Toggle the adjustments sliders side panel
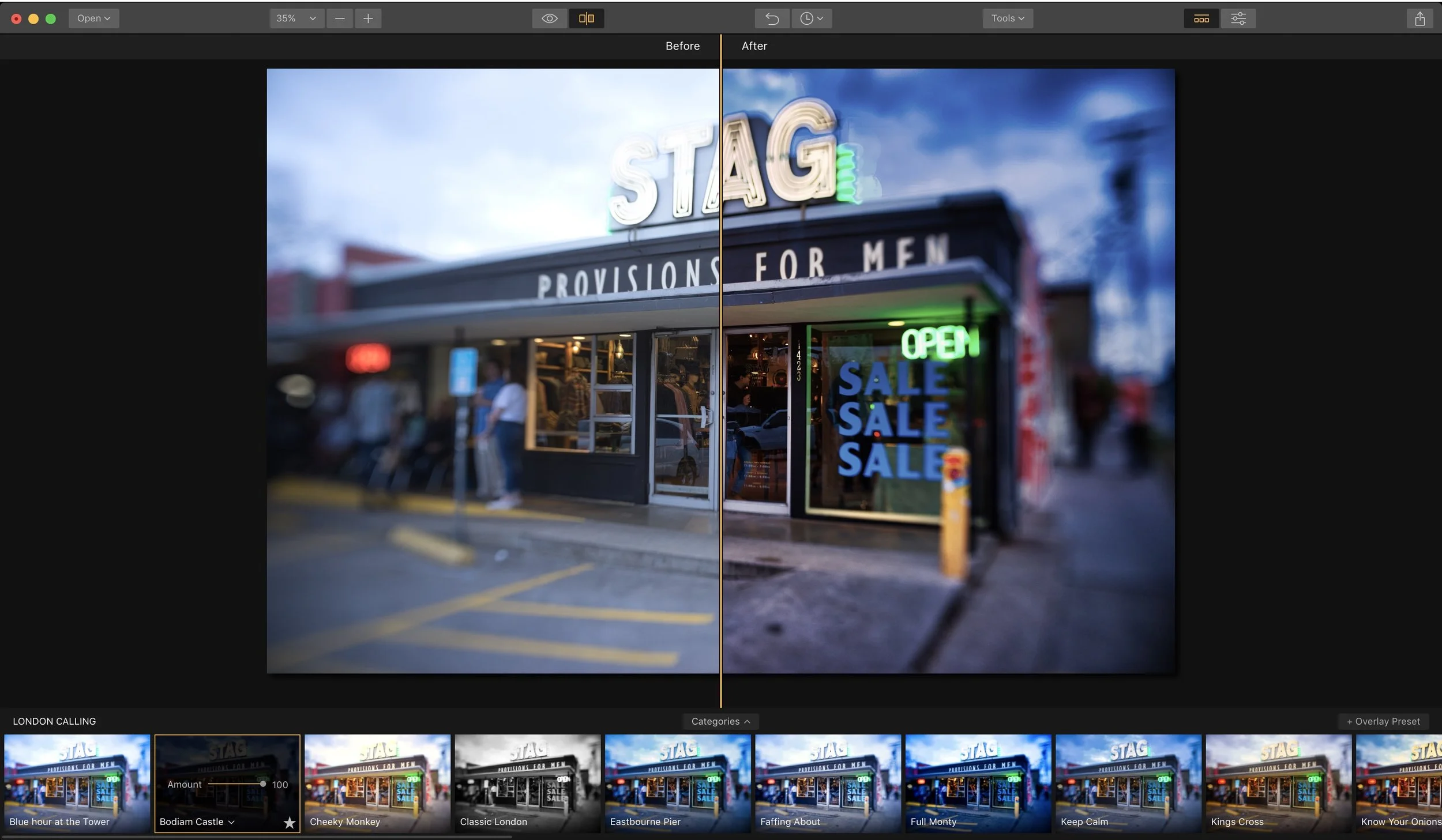 1238,18
